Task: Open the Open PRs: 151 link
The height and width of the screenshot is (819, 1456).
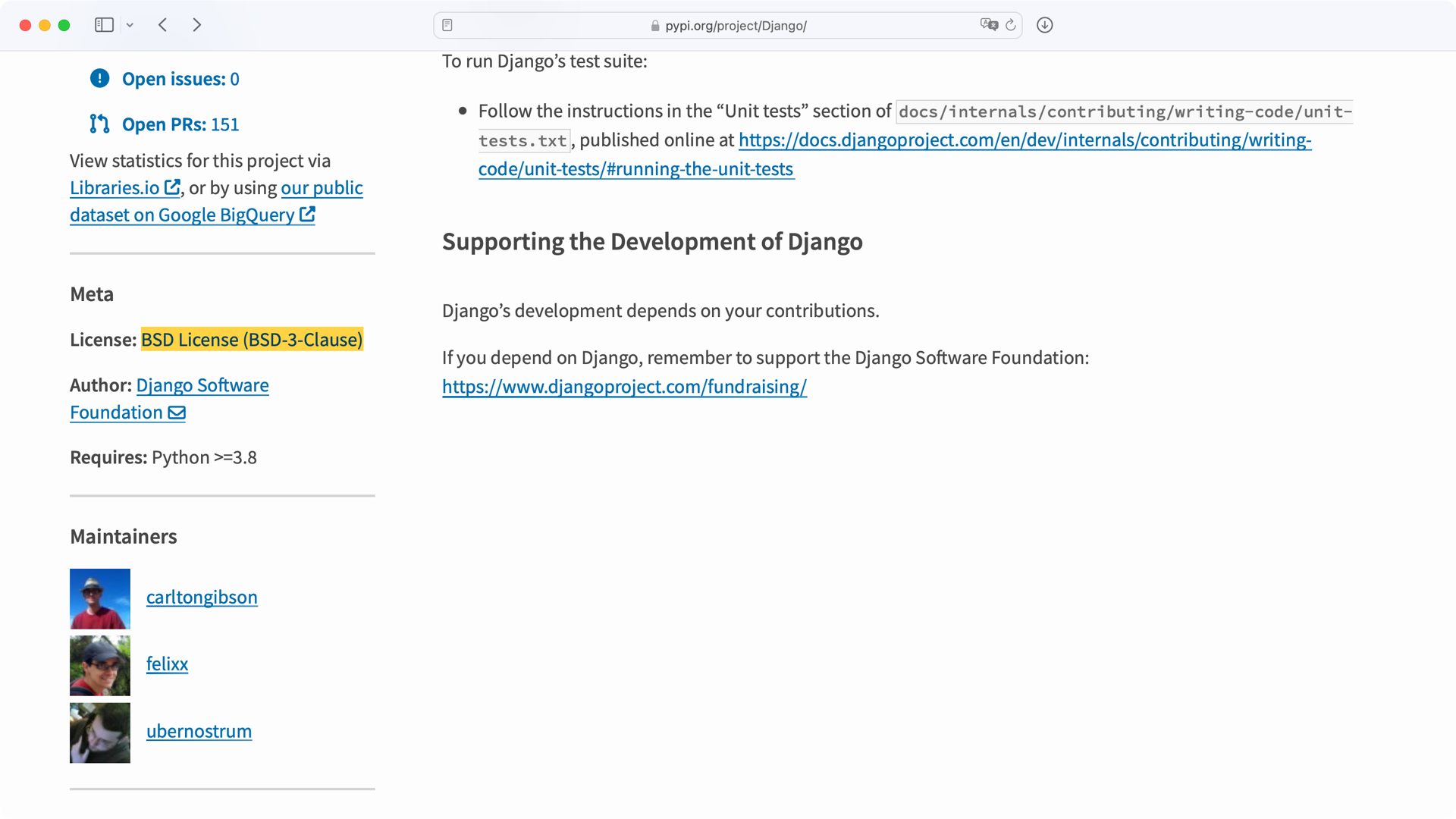Action: click(180, 124)
